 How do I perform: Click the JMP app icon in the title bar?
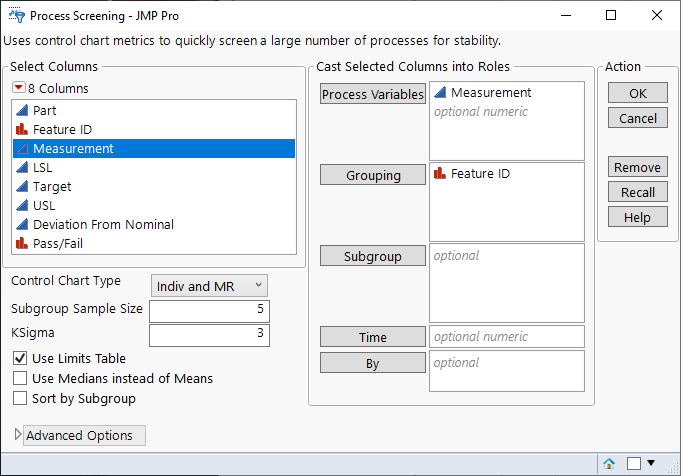click(x=14, y=16)
